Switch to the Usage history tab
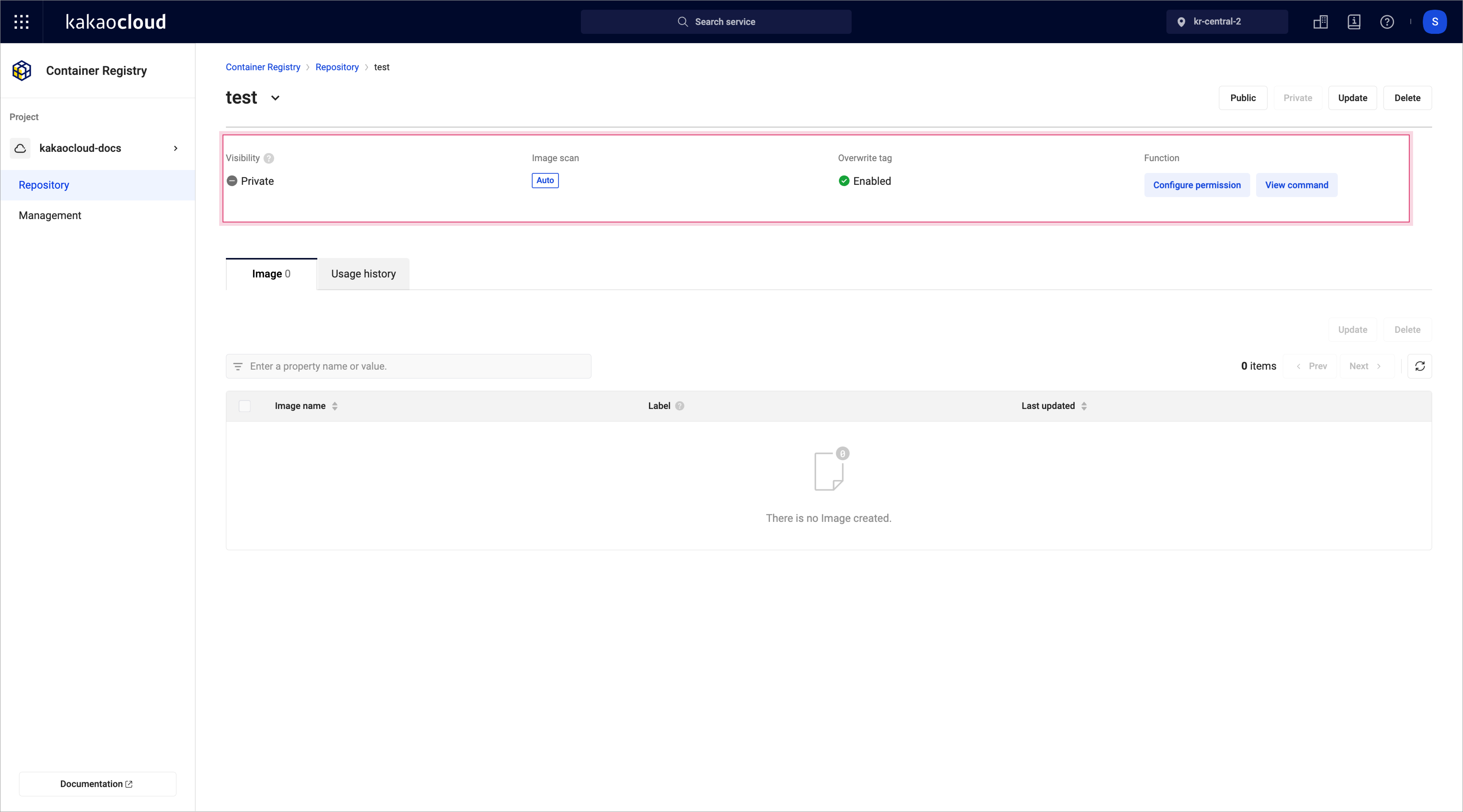 (x=363, y=274)
